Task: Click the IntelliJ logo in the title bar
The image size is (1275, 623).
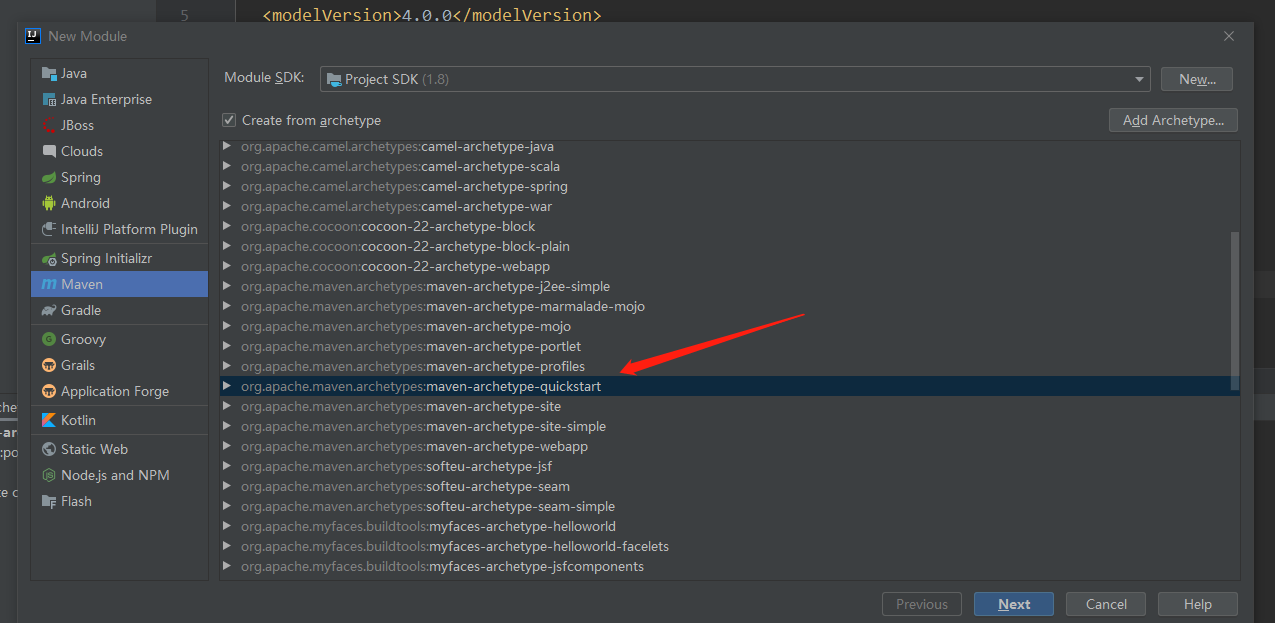Action: (x=33, y=36)
